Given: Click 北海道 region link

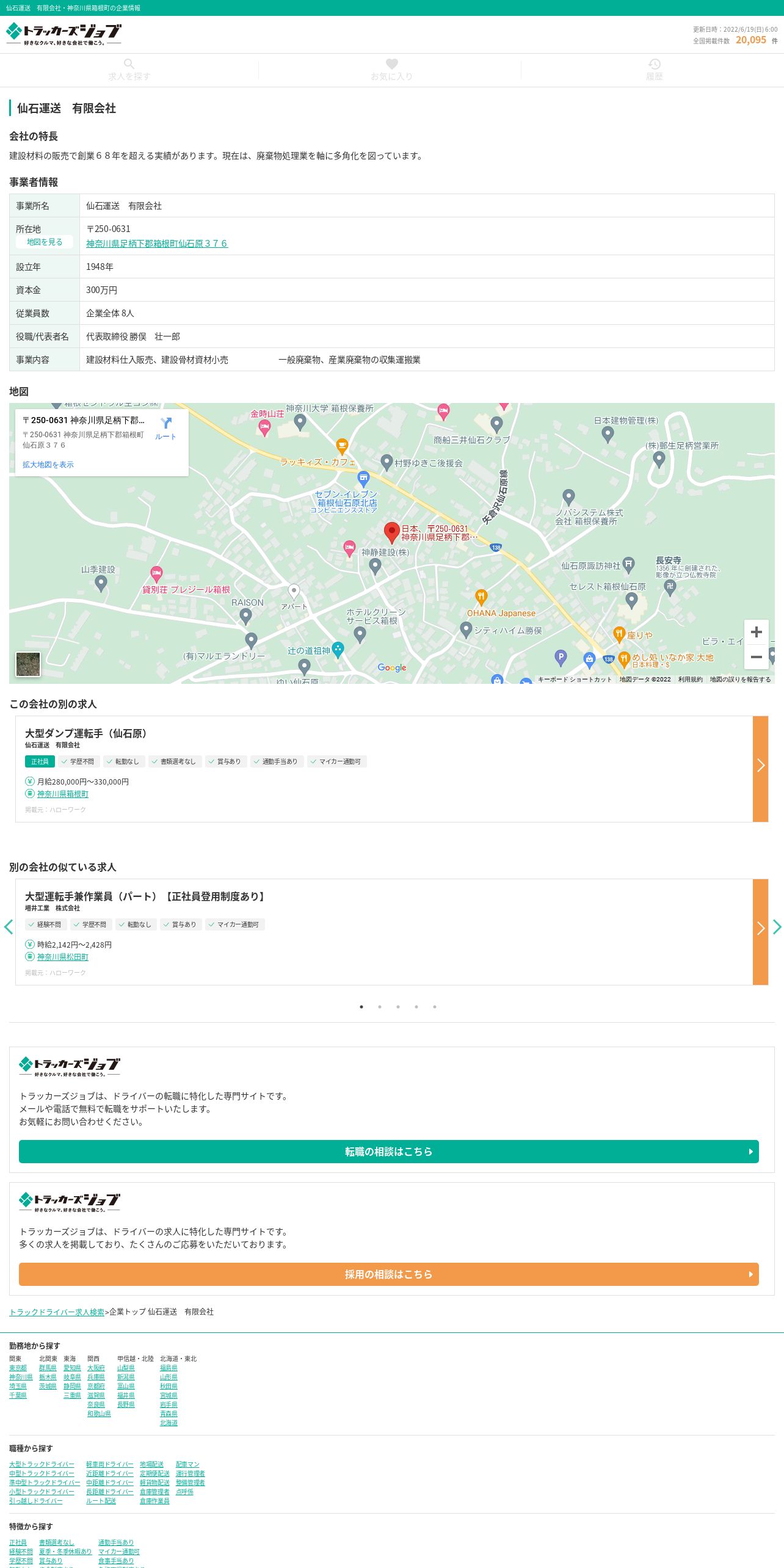Looking at the screenshot, I should click(169, 1423).
